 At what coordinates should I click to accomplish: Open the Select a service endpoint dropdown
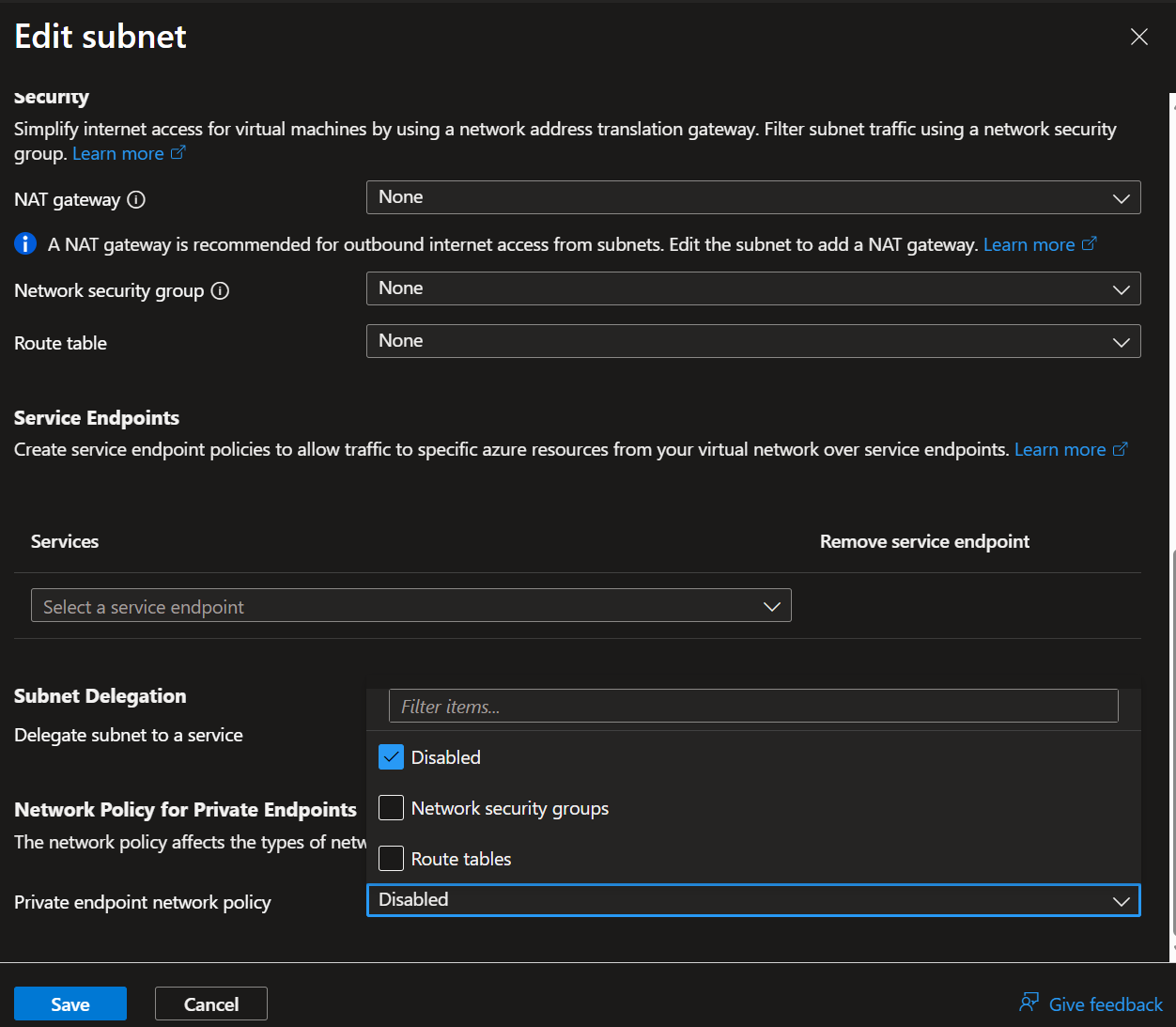pos(411,605)
